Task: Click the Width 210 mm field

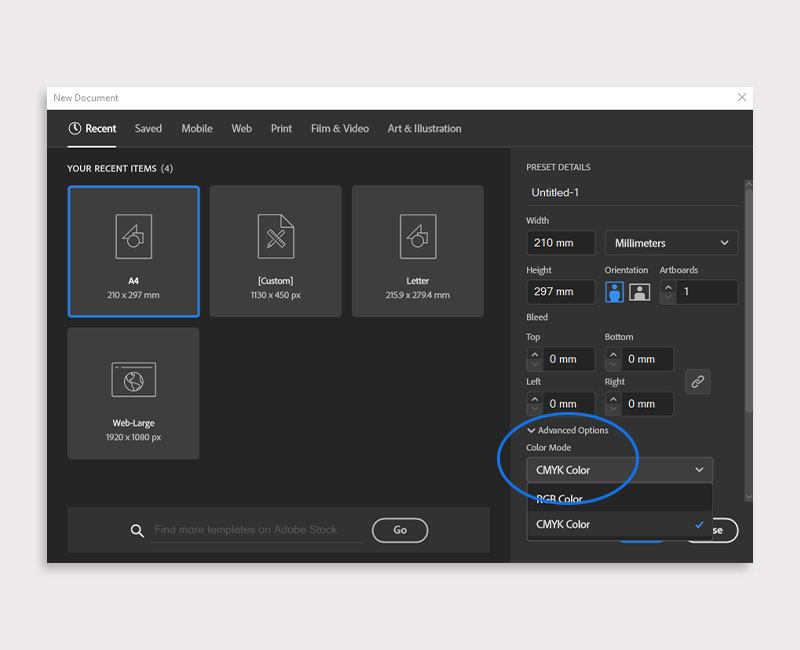Action: tap(561, 243)
